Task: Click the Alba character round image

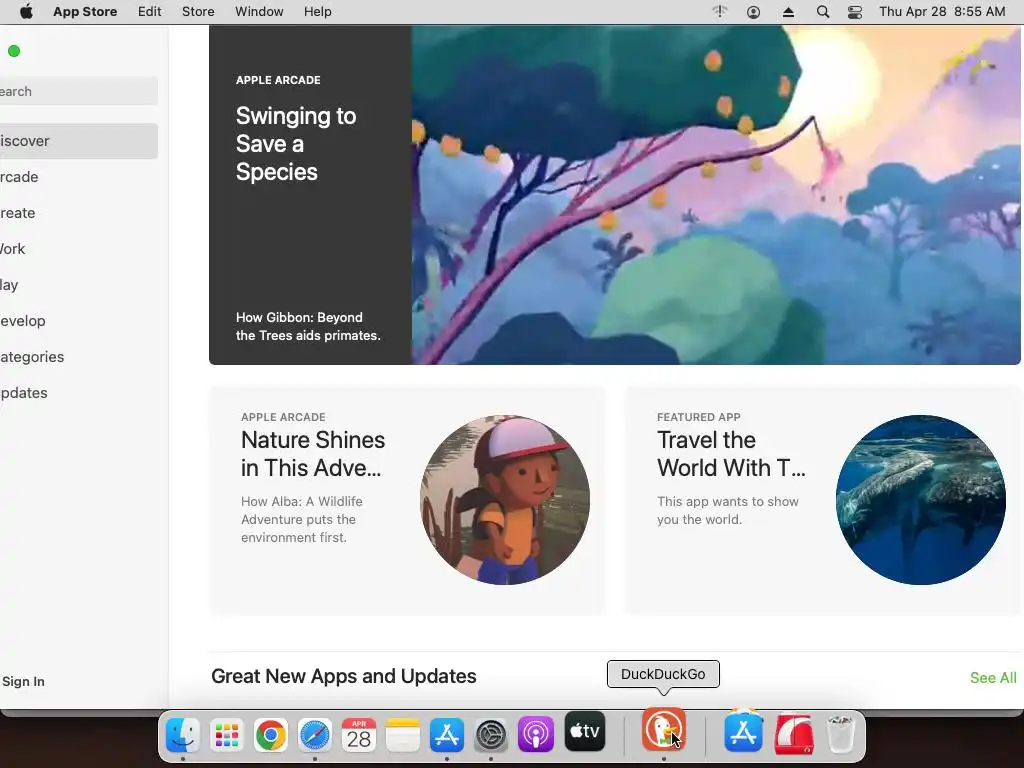Action: tap(505, 500)
